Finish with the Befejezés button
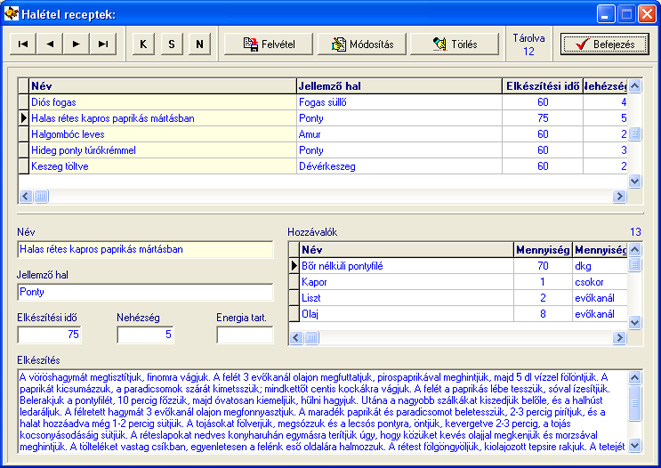 [x=605, y=44]
